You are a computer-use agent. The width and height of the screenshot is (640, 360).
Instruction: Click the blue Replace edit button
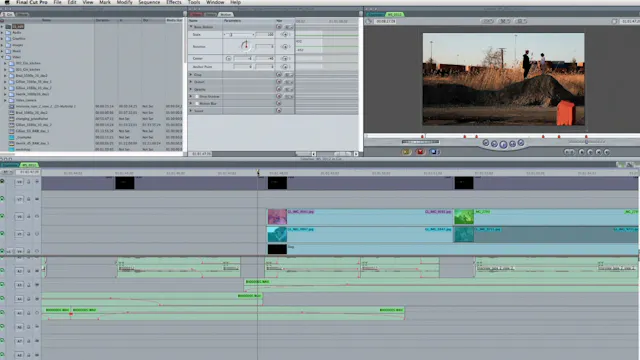point(433,152)
